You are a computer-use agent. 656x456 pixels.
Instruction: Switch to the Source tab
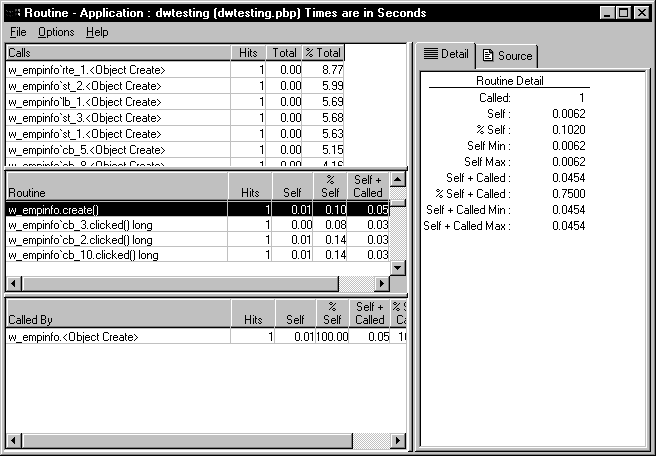pos(507,55)
